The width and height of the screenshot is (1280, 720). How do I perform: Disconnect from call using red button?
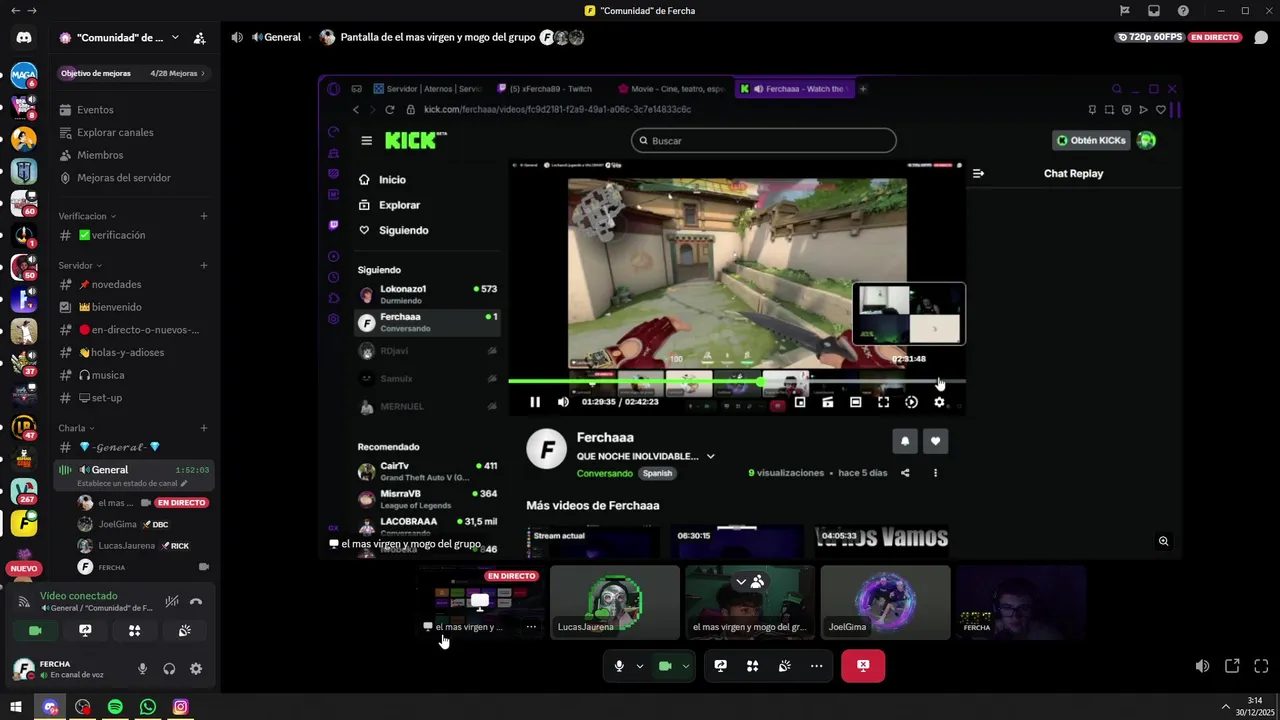coord(863,666)
